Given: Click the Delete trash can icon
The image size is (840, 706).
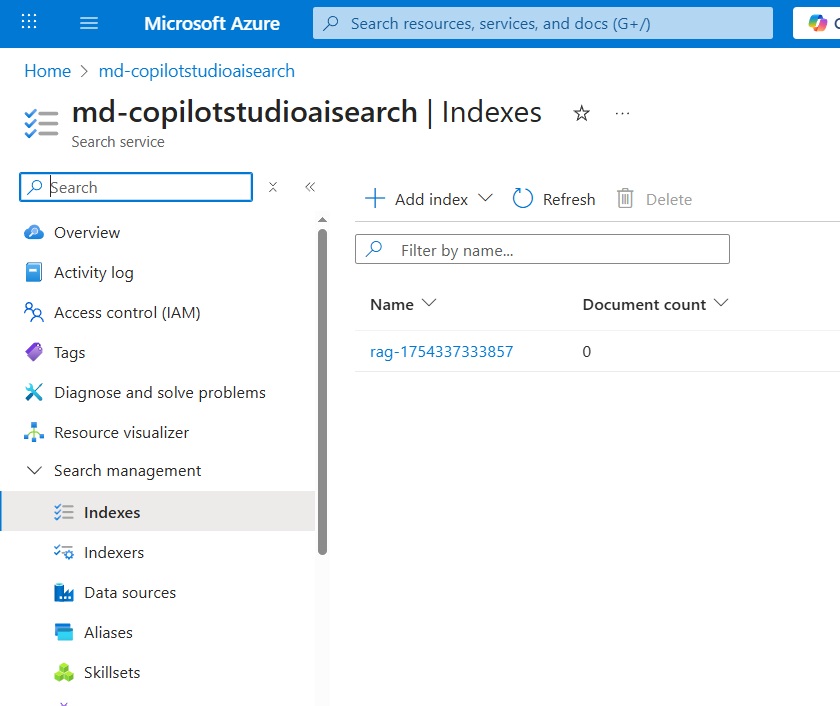Looking at the screenshot, I should [x=625, y=199].
